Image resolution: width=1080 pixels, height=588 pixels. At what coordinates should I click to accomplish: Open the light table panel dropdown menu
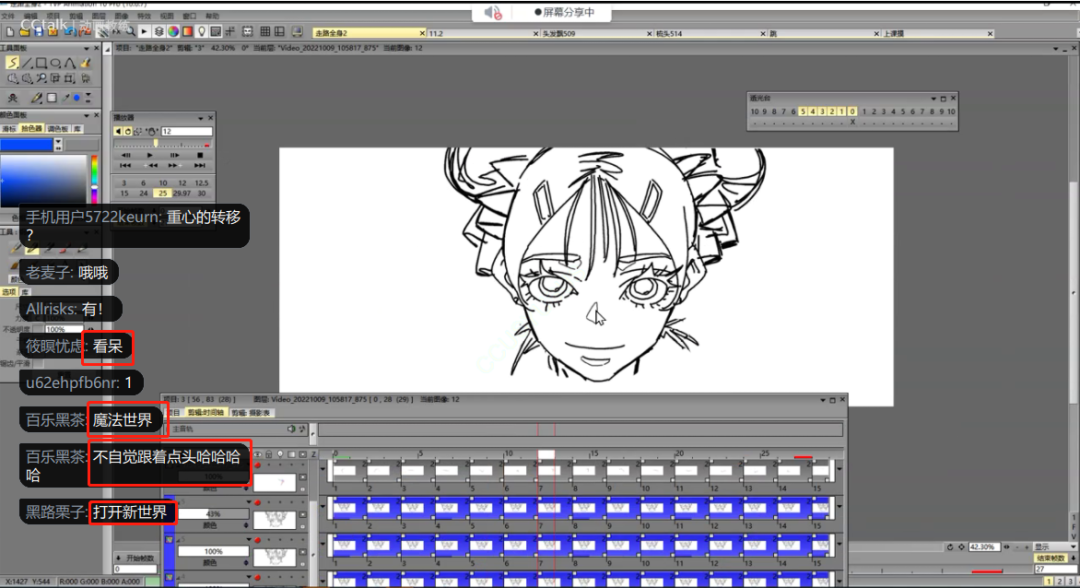[x=933, y=98]
